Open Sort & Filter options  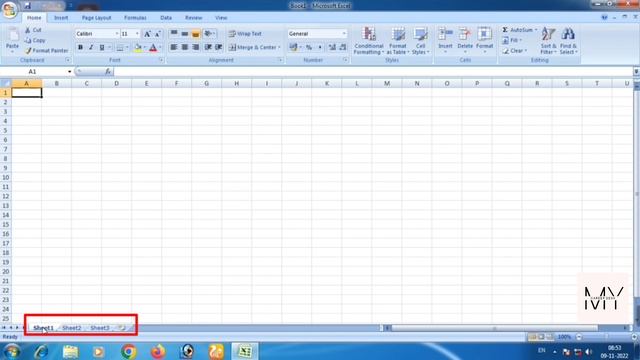[548, 40]
